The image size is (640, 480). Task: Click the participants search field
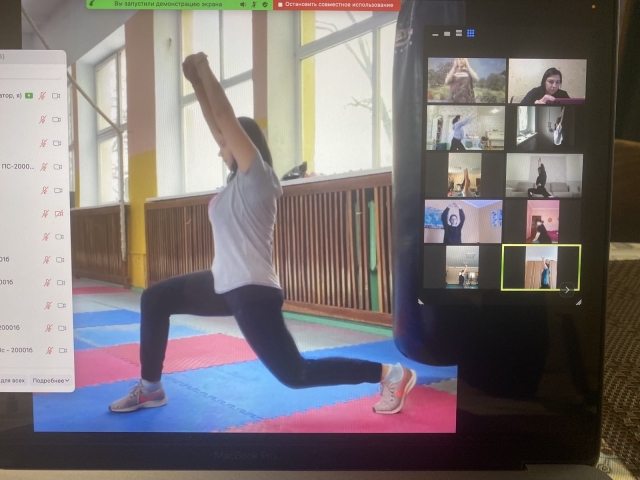[x=31, y=74]
